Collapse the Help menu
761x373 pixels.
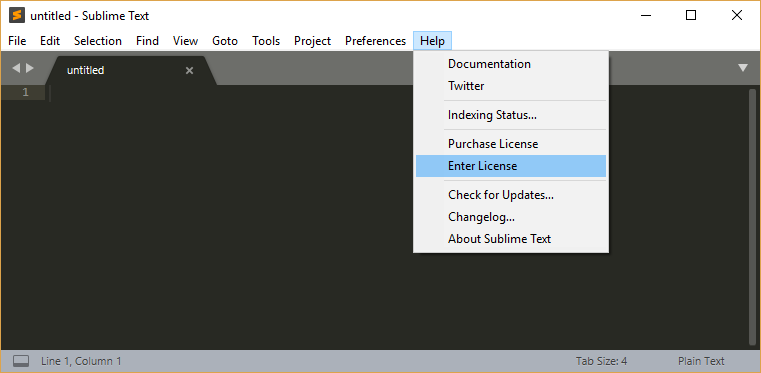coord(432,41)
